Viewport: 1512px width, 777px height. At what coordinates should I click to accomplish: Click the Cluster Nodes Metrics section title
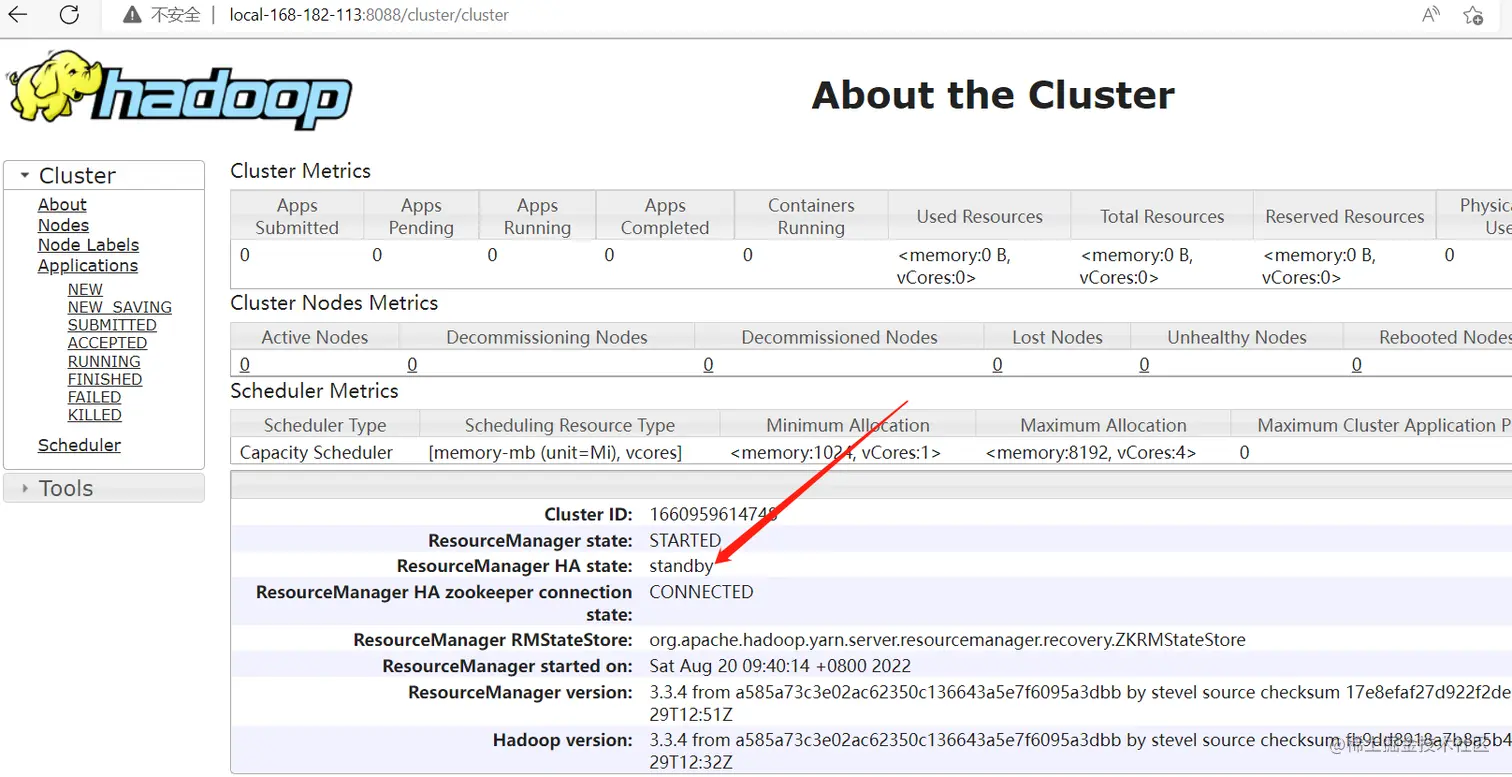(334, 303)
